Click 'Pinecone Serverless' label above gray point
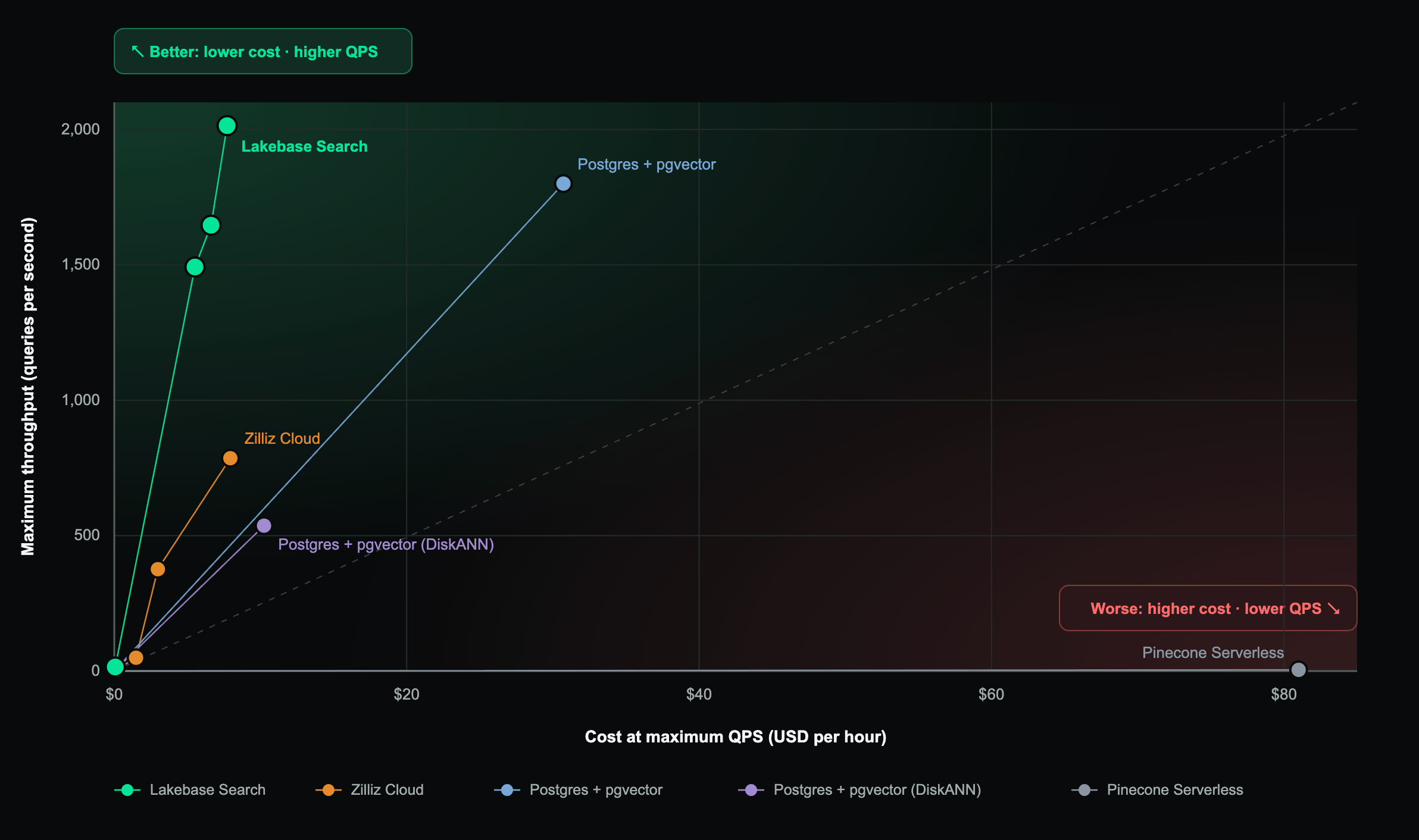 point(1212,653)
